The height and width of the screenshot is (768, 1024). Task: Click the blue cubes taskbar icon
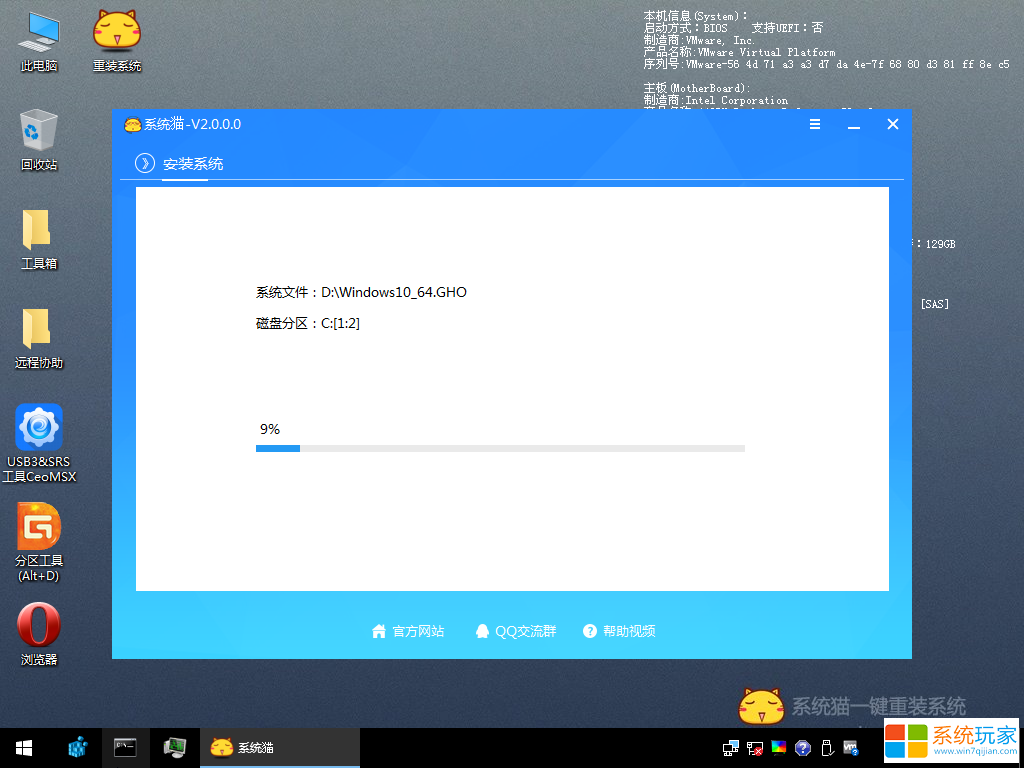pyautogui.click(x=78, y=748)
